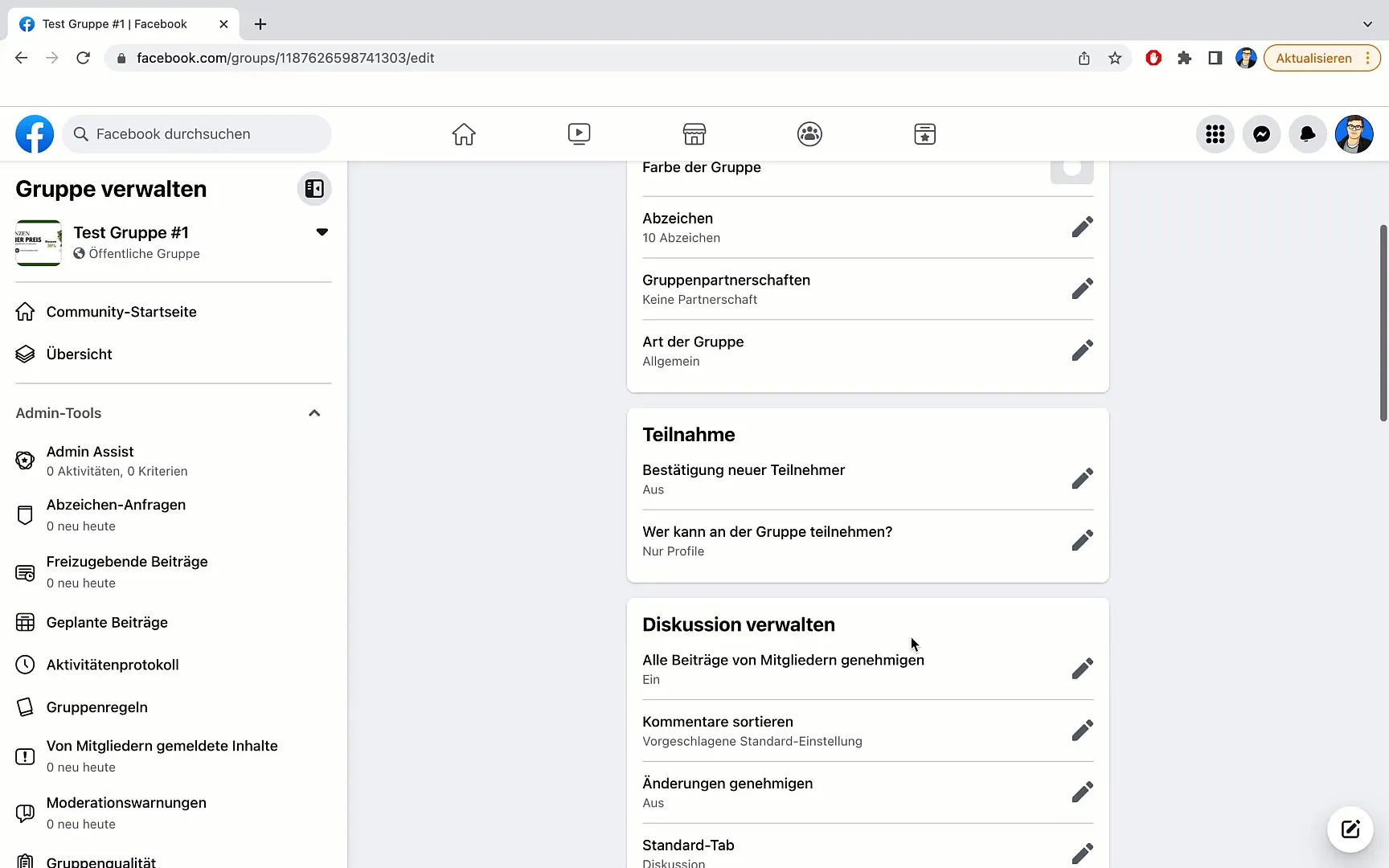Screen dimensions: 1389x868
Task: Open the notifications bell
Action: click(x=1308, y=134)
